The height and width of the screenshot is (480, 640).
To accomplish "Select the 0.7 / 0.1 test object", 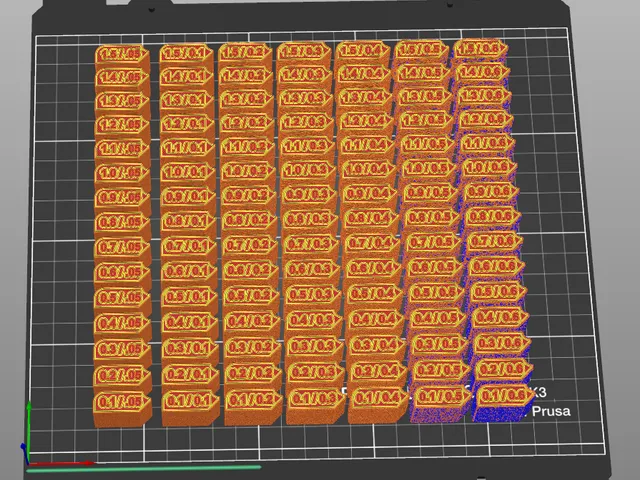I will tap(188, 247).
